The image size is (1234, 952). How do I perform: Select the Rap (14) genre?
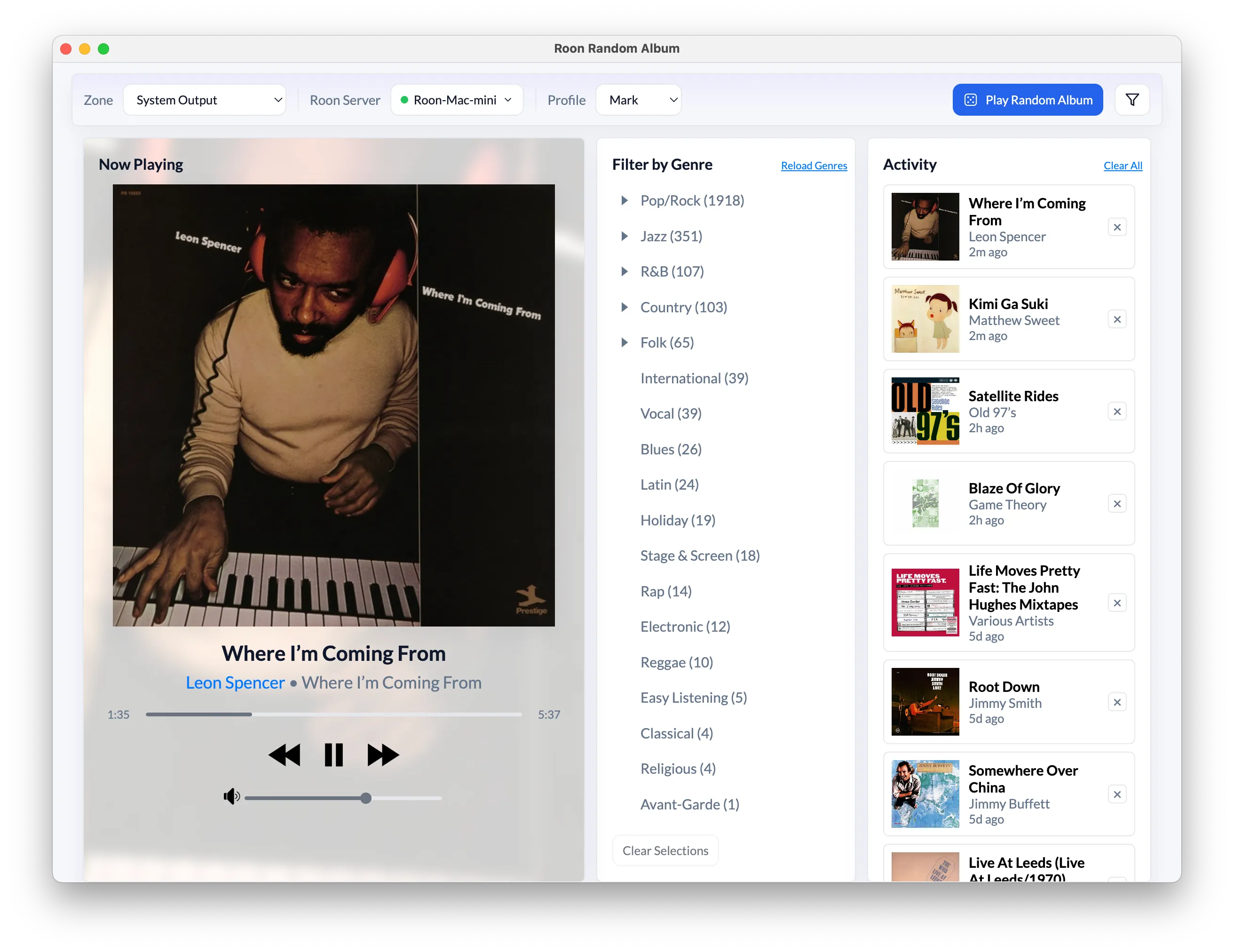[666, 591]
